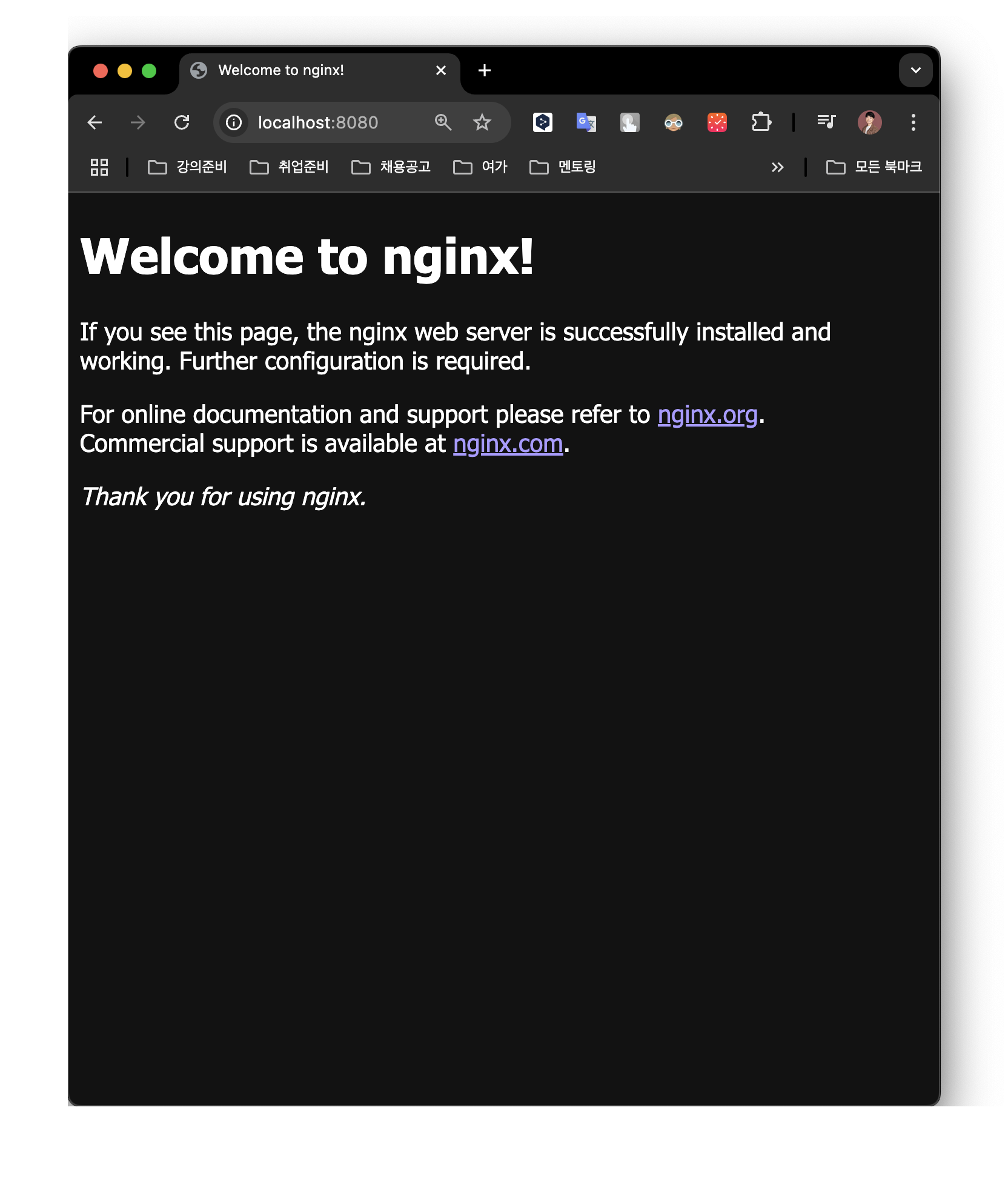Click the 'Further configuration is required.' text
This screenshot has width=1008, height=1196.
pyautogui.click(x=355, y=362)
